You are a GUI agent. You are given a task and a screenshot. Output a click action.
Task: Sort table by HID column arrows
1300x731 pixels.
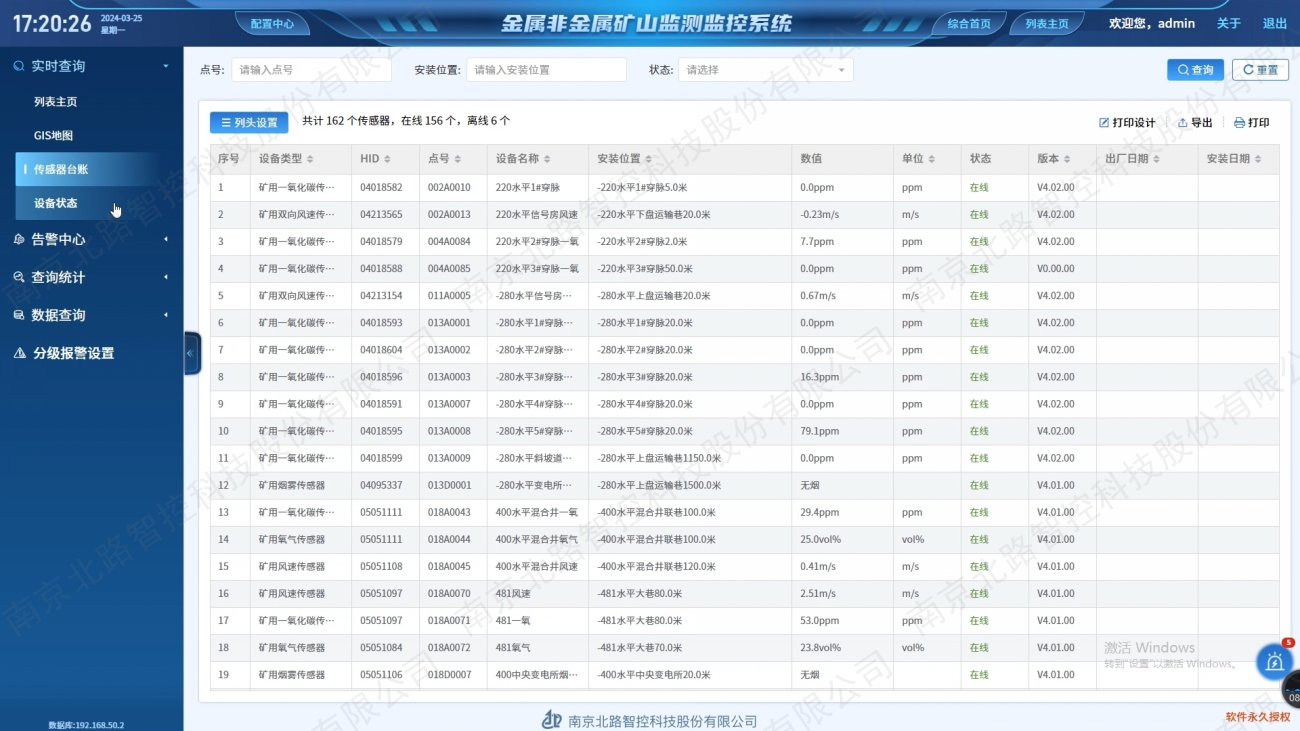click(x=387, y=159)
